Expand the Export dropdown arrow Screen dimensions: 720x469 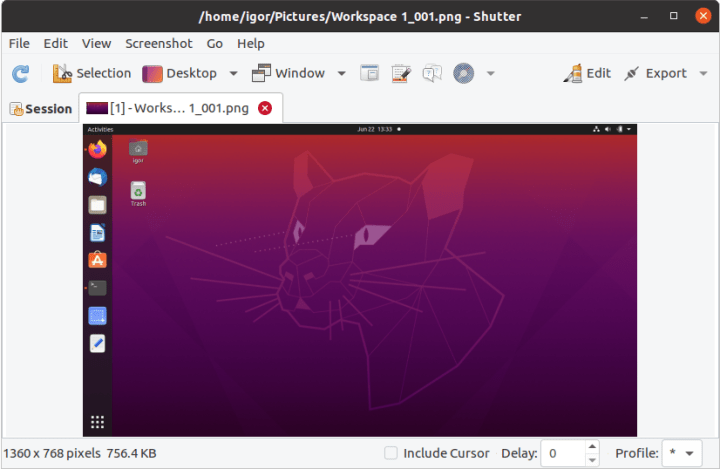(x=703, y=73)
